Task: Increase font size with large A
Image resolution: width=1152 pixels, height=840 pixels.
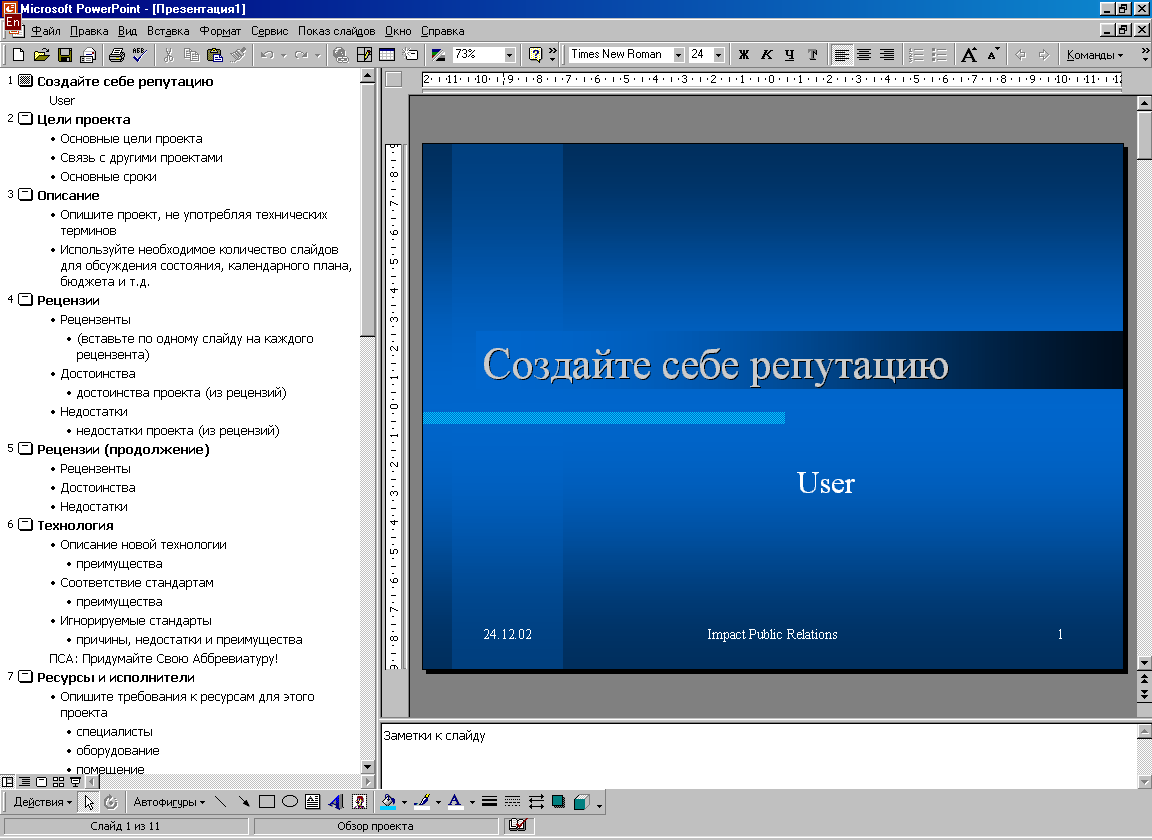Action: [969, 54]
